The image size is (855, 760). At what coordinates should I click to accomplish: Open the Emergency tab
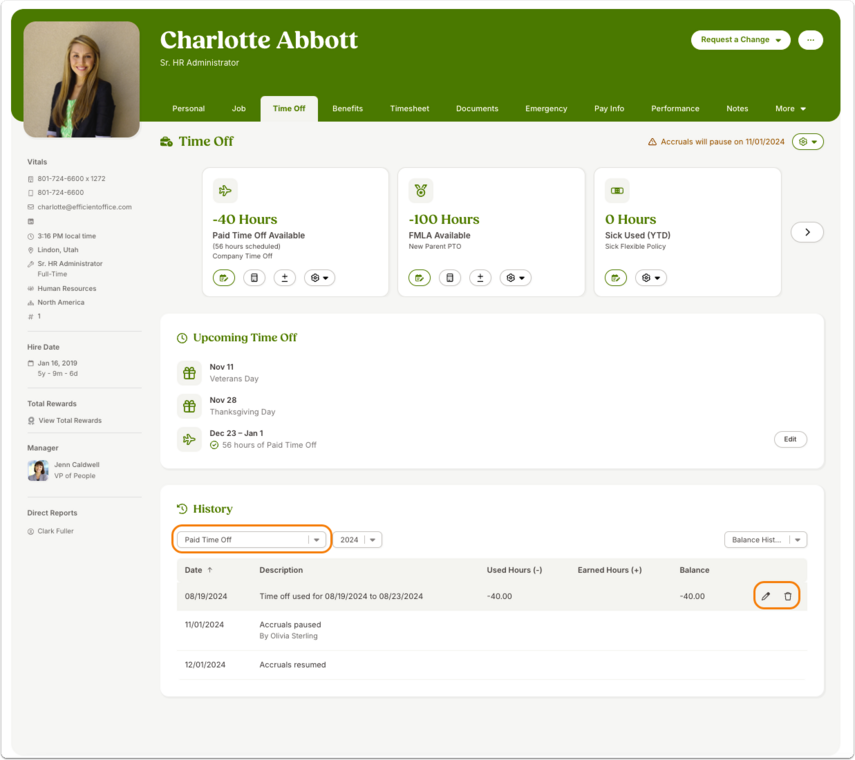[x=546, y=108]
